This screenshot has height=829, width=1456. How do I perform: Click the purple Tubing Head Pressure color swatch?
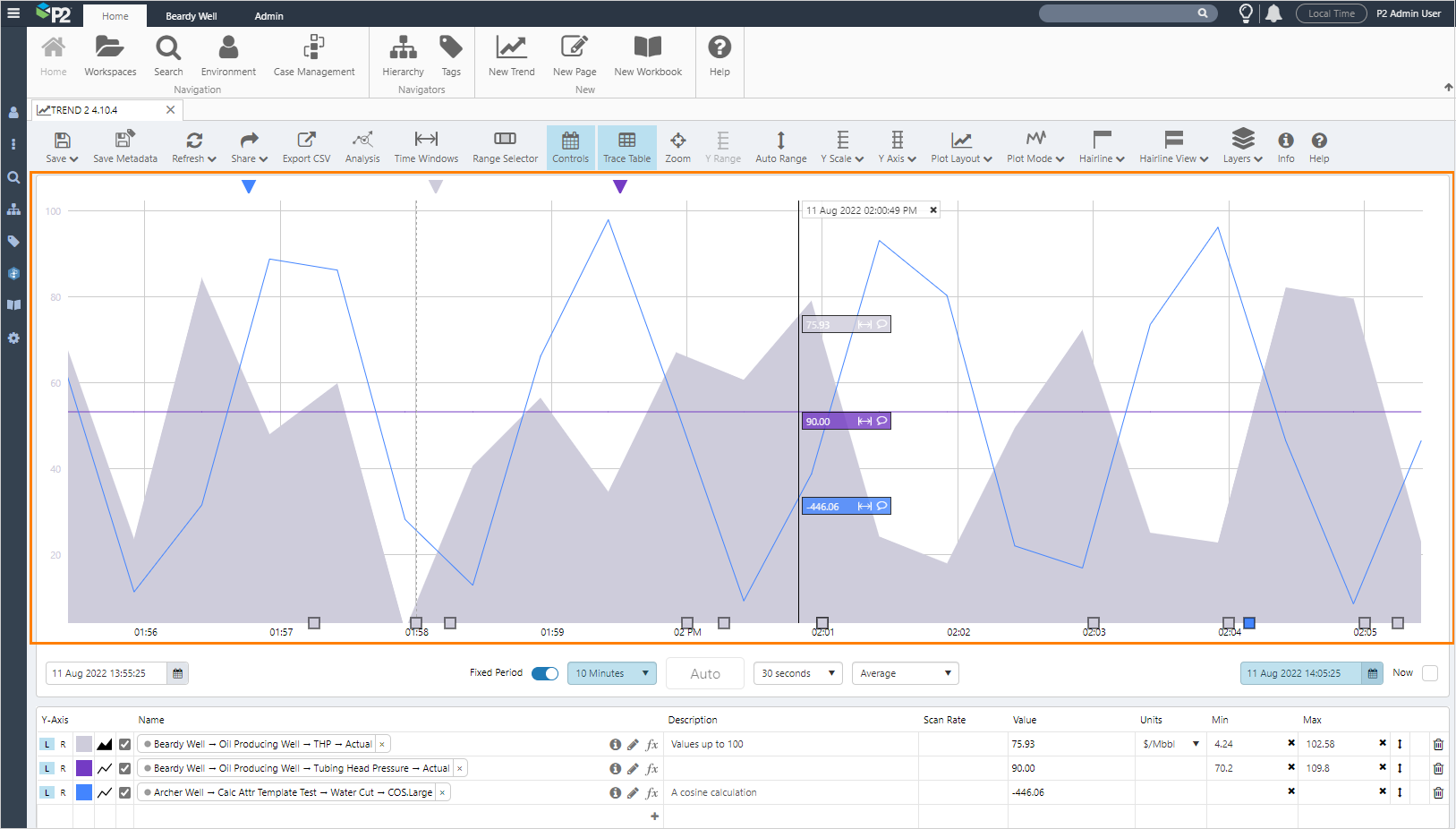click(x=84, y=768)
